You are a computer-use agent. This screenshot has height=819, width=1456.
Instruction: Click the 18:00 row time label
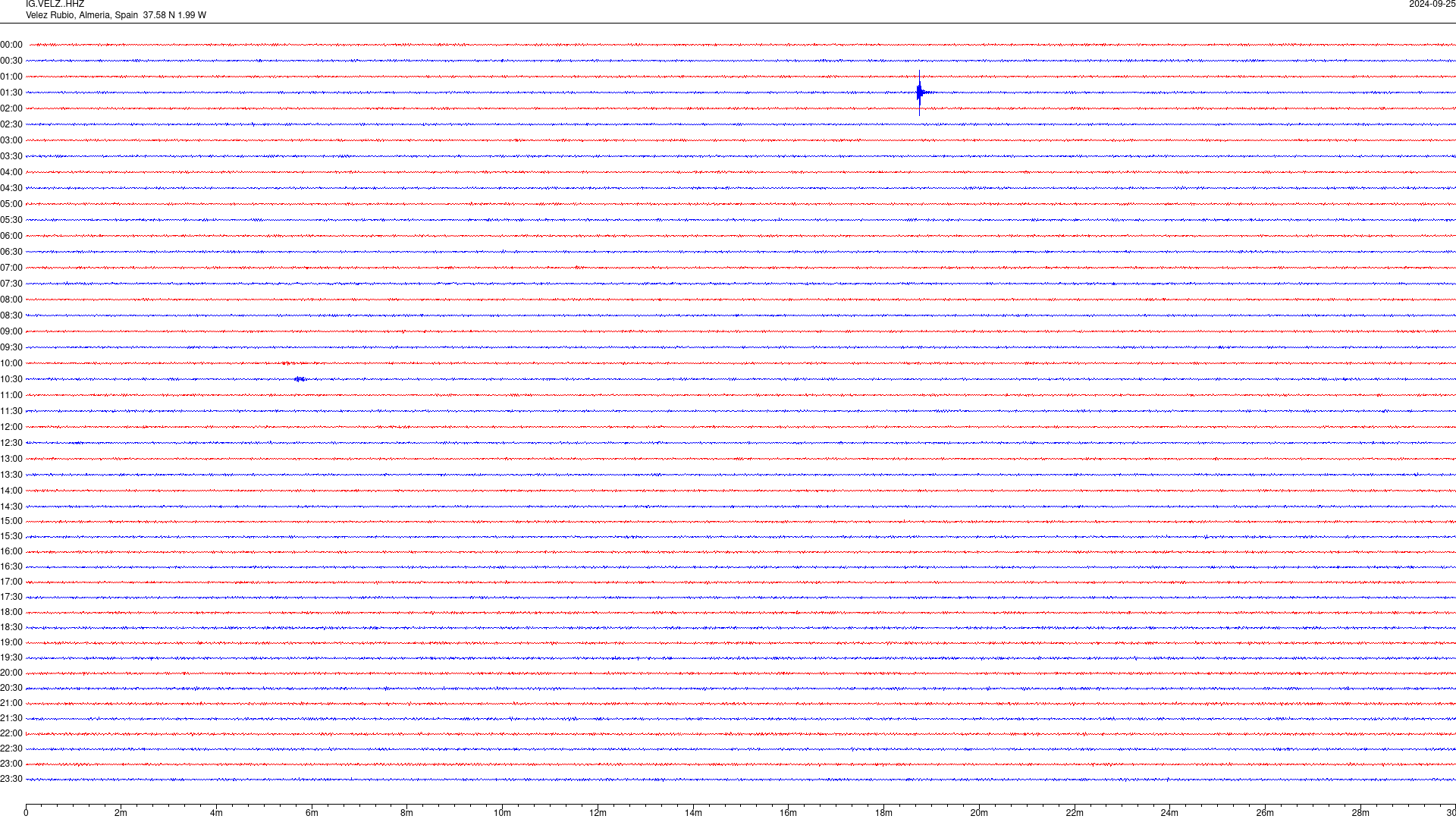pyautogui.click(x=11, y=612)
